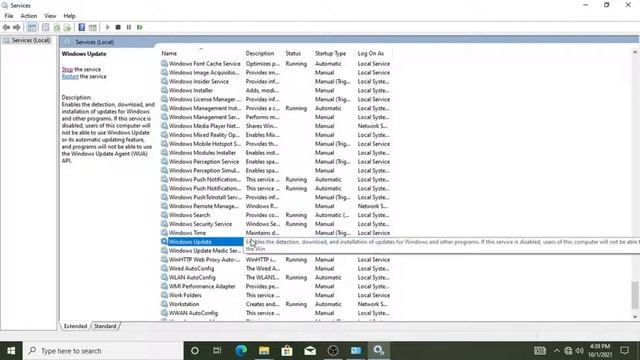640x360 pixels.
Task: Select the Windows Mobile Hotspot Service row
Action: 276,144
